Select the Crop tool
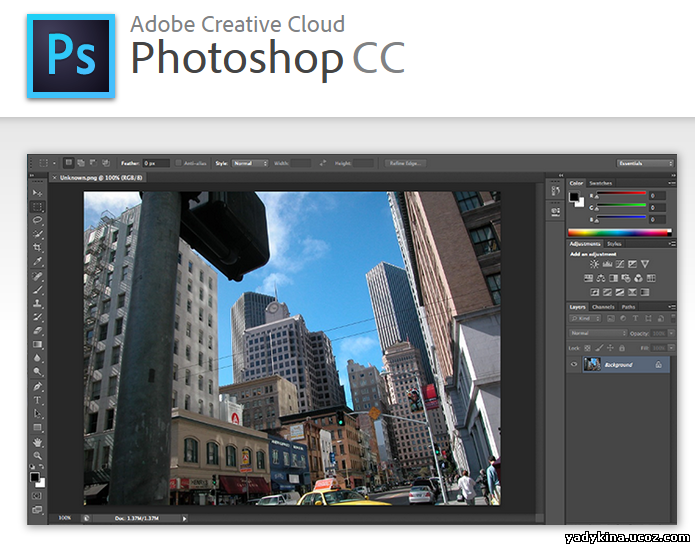Viewport: 695px width, 547px height. 37,248
